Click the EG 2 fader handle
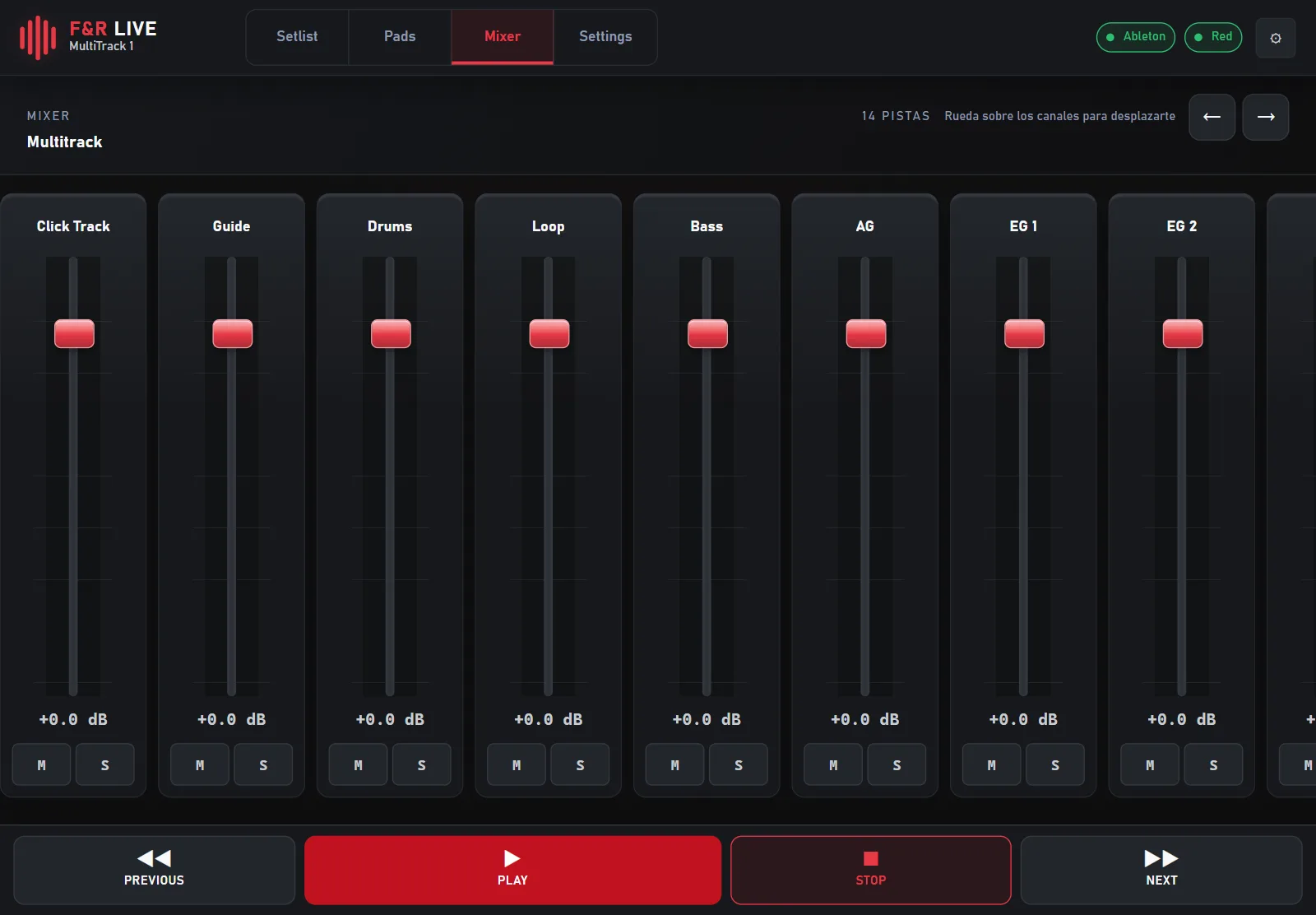The width and height of the screenshot is (1316, 915). pyautogui.click(x=1183, y=334)
